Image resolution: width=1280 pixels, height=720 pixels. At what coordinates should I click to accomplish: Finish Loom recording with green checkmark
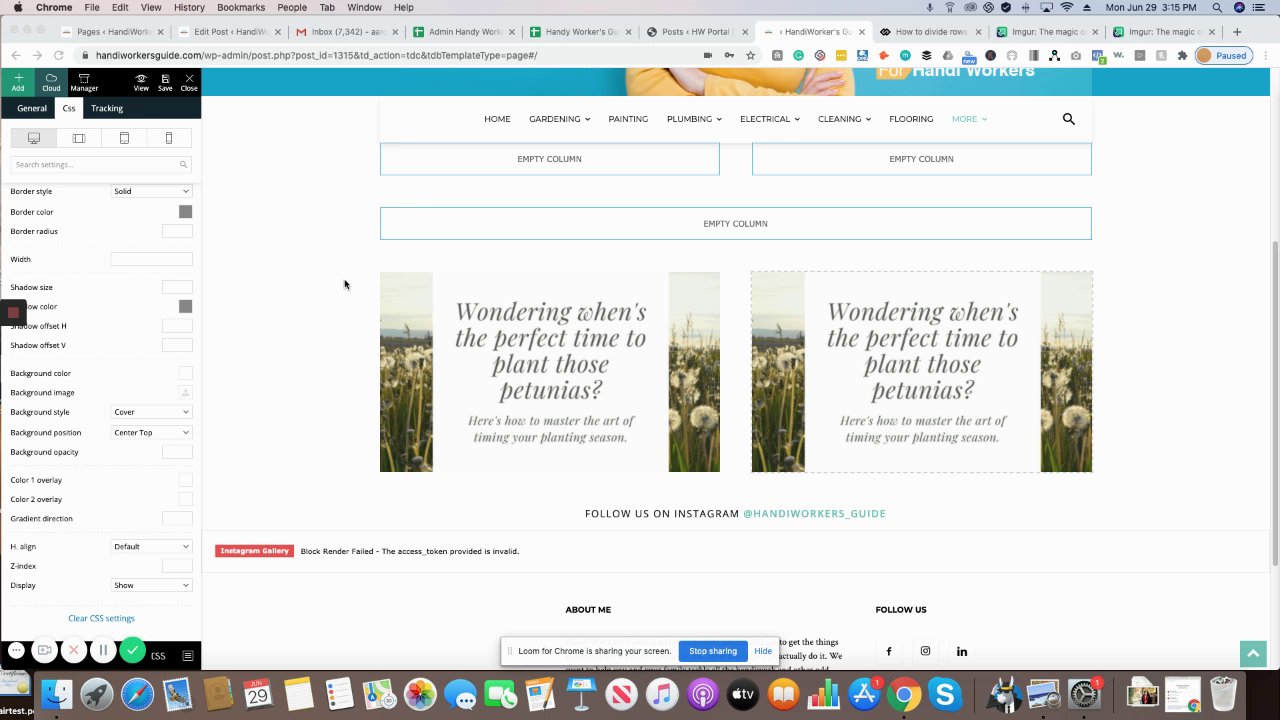pos(132,651)
